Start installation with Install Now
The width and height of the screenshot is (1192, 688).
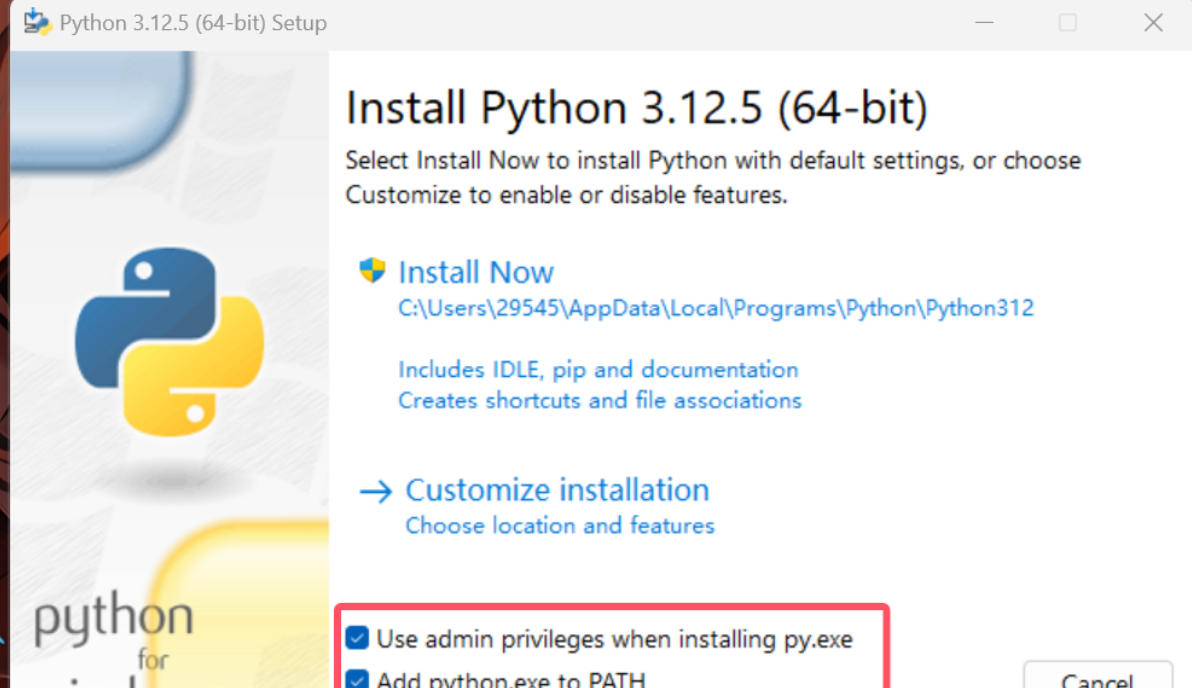pos(476,272)
